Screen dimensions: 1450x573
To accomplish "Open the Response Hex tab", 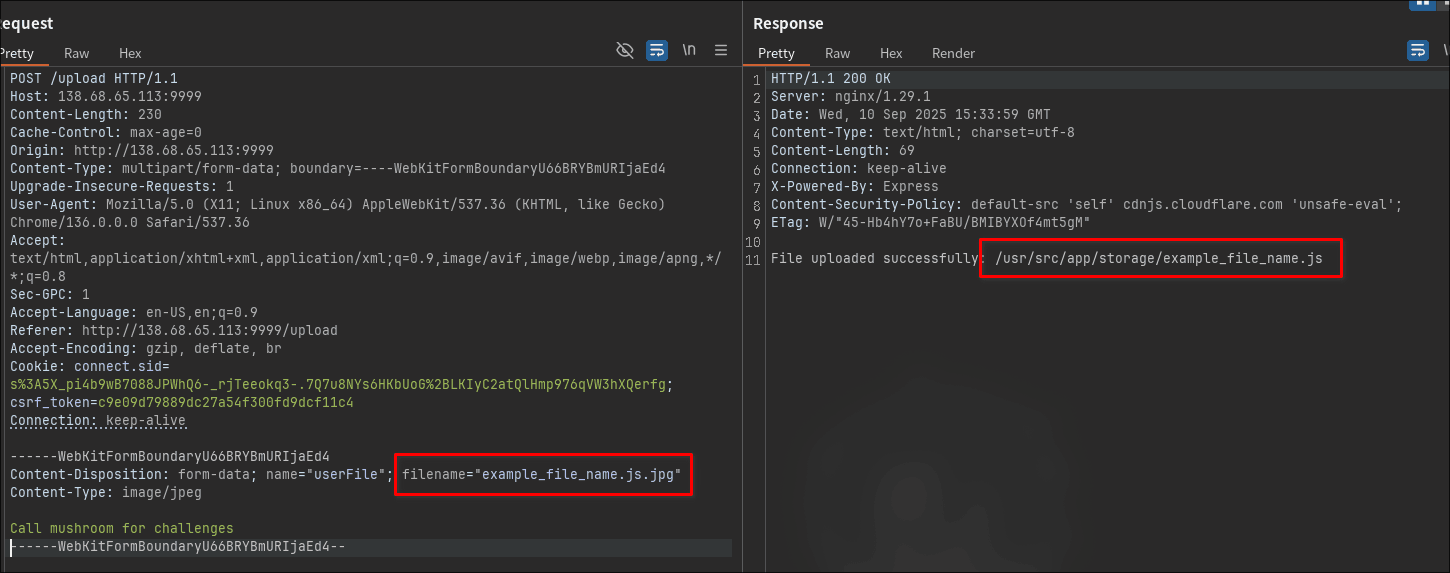I will coord(891,53).
